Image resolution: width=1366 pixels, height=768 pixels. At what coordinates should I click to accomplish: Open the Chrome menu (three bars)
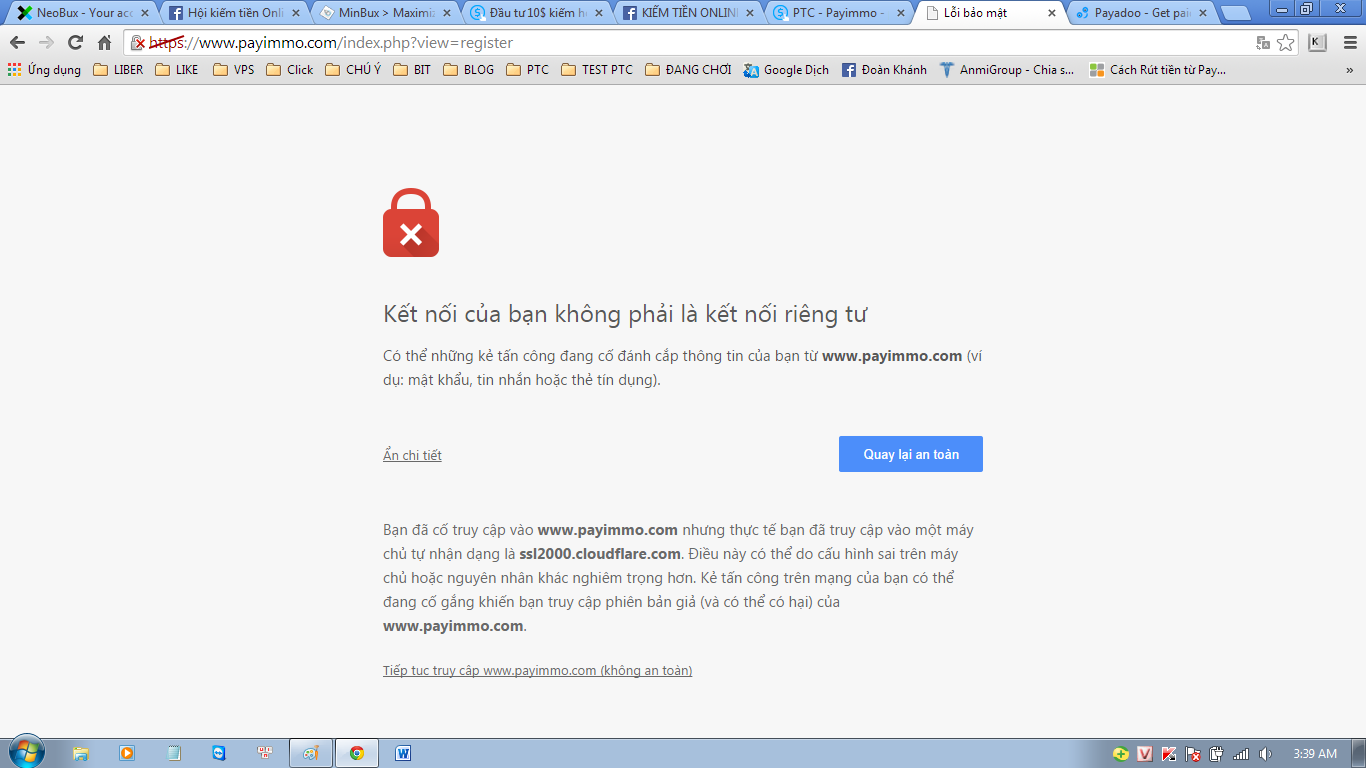click(x=1349, y=43)
